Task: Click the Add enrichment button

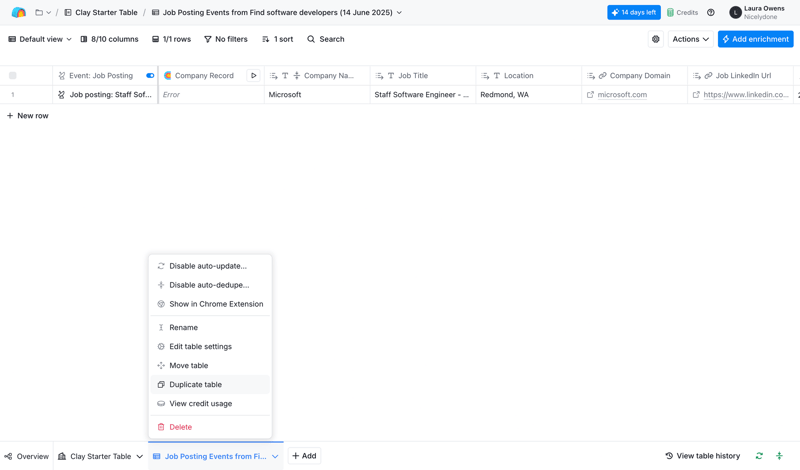Action: (755, 39)
